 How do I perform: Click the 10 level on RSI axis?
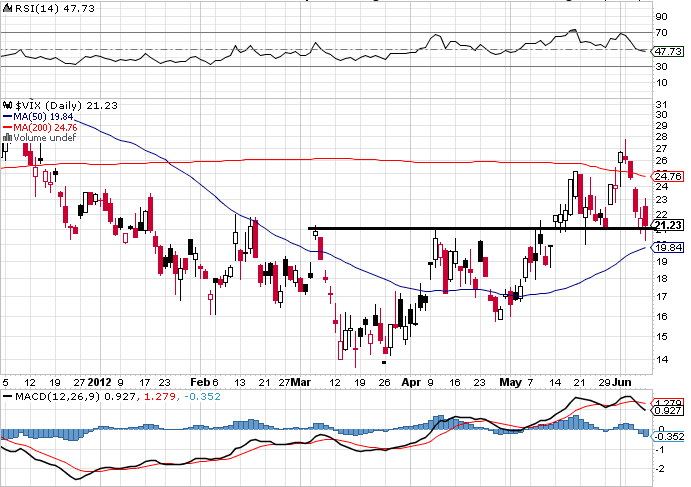click(x=661, y=83)
